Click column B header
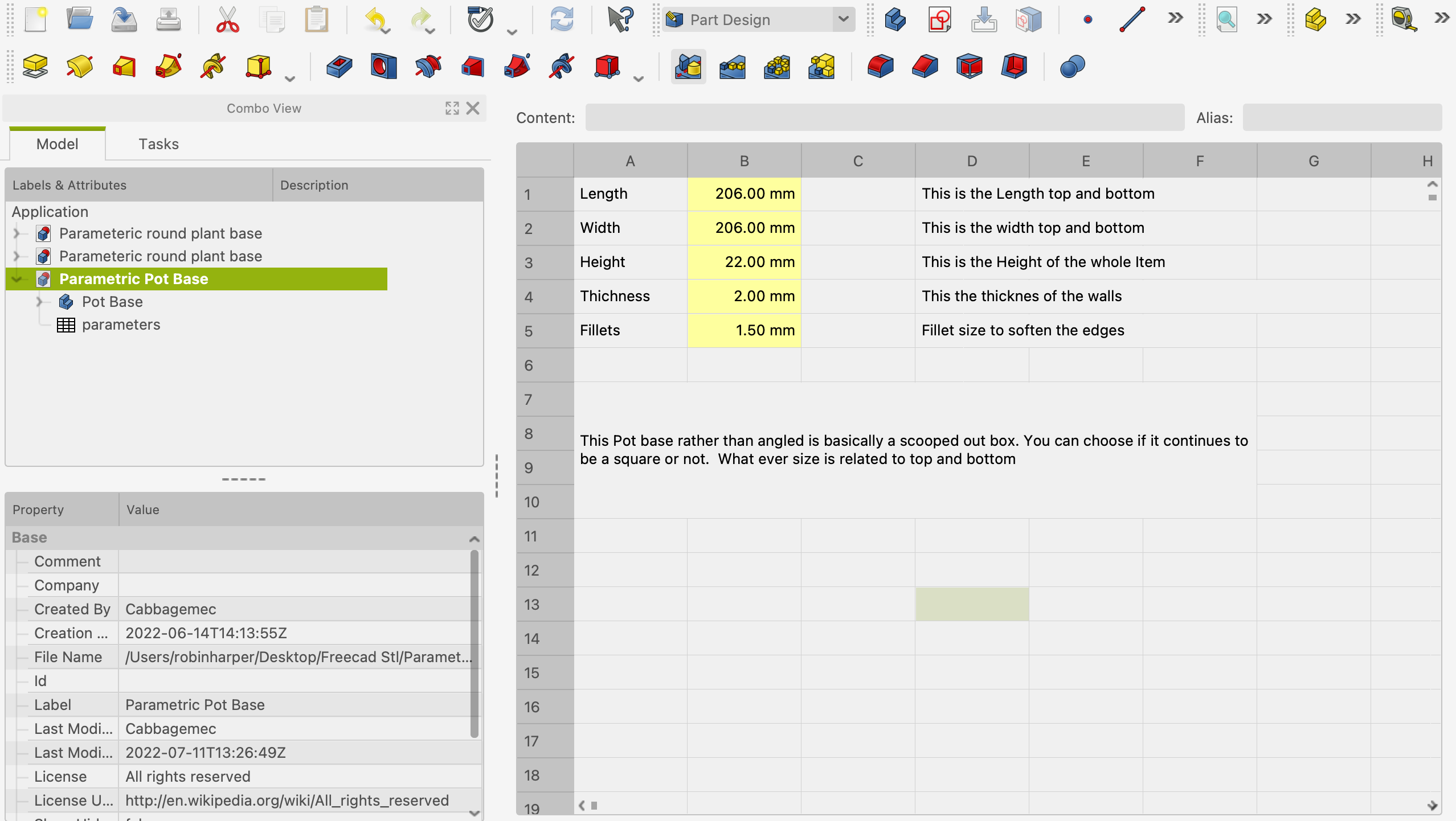Screen dimensions: 1456x821 pyautogui.click(x=744, y=161)
